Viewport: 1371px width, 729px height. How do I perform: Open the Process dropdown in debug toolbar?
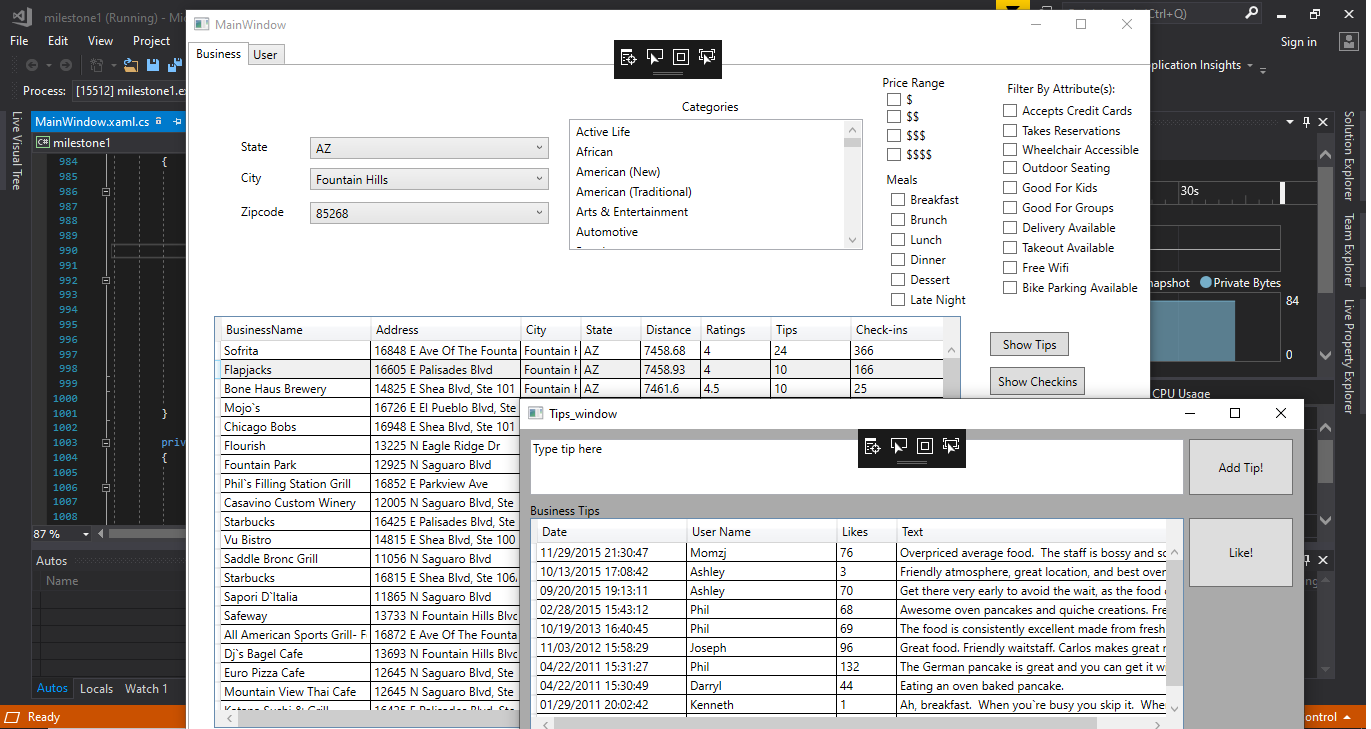[x=129, y=91]
